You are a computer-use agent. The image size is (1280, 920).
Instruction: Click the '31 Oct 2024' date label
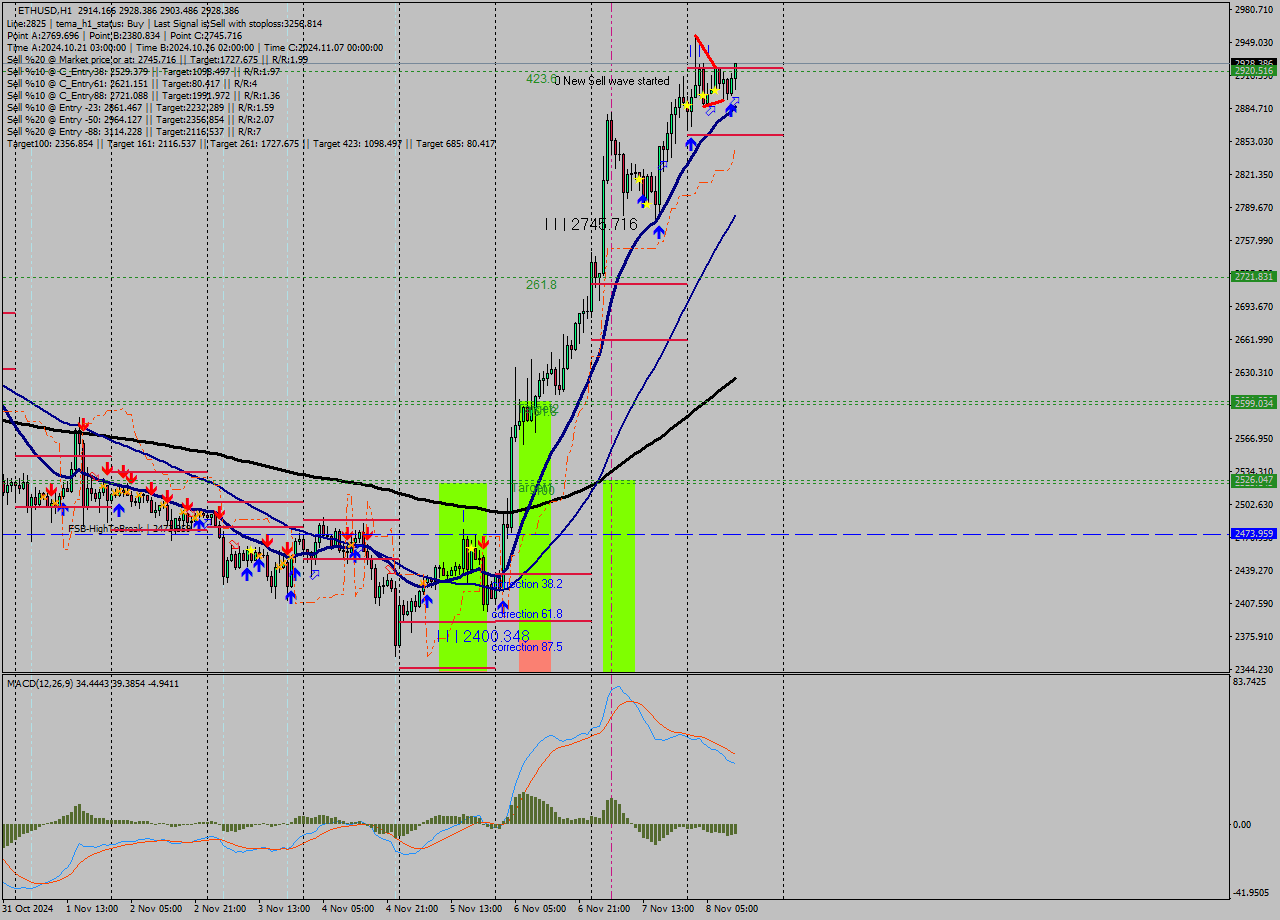pyautogui.click(x=28, y=909)
